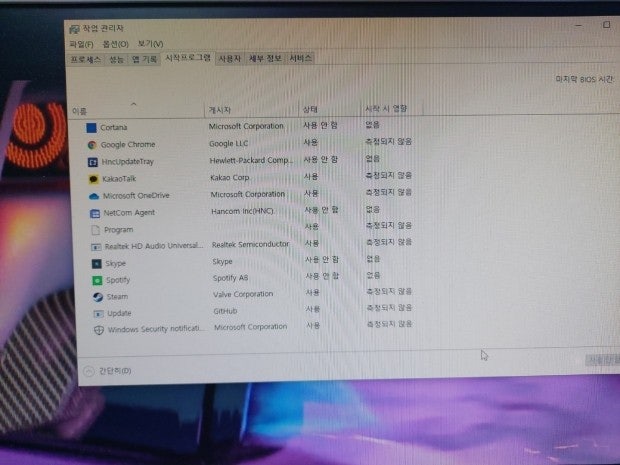Select the Program row name

click(x=119, y=230)
